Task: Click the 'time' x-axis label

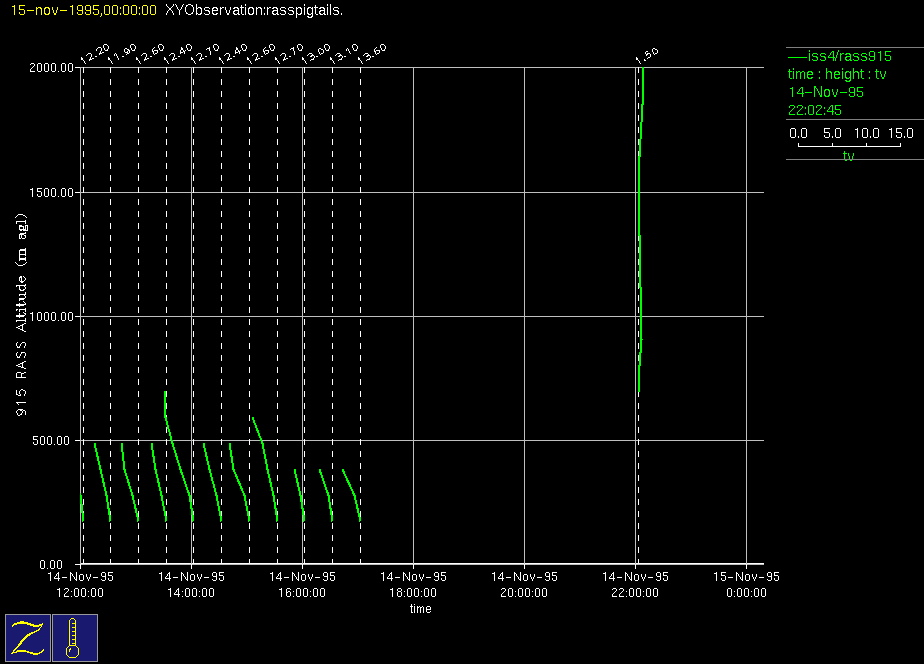Action: (420, 609)
